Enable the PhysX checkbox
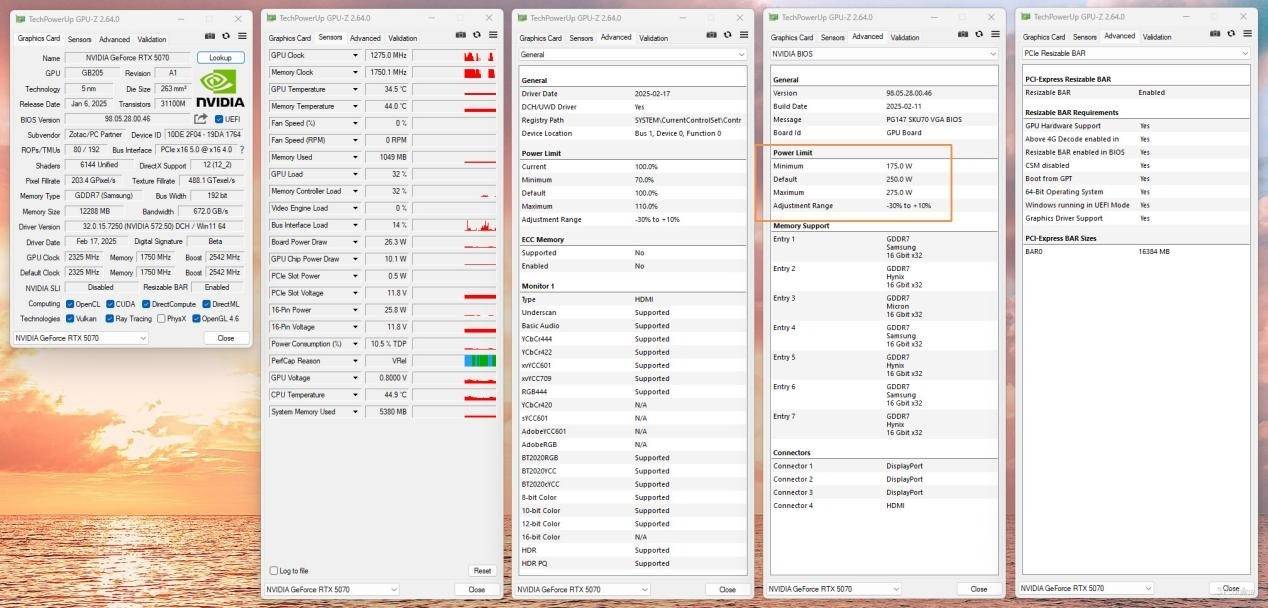This screenshot has width=1268, height=608. [162, 319]
